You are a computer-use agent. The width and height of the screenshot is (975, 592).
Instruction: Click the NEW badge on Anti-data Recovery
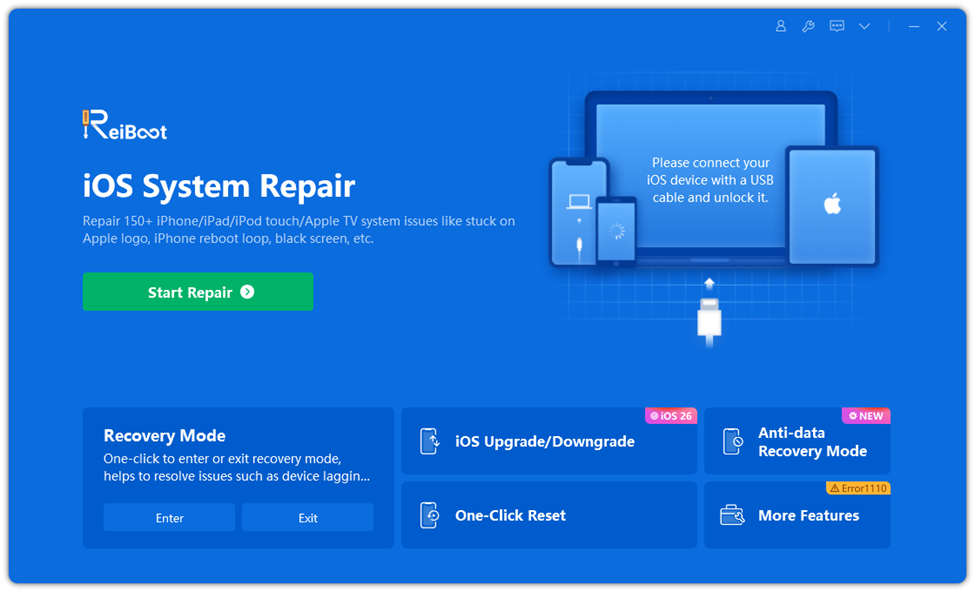coord(866,415)
